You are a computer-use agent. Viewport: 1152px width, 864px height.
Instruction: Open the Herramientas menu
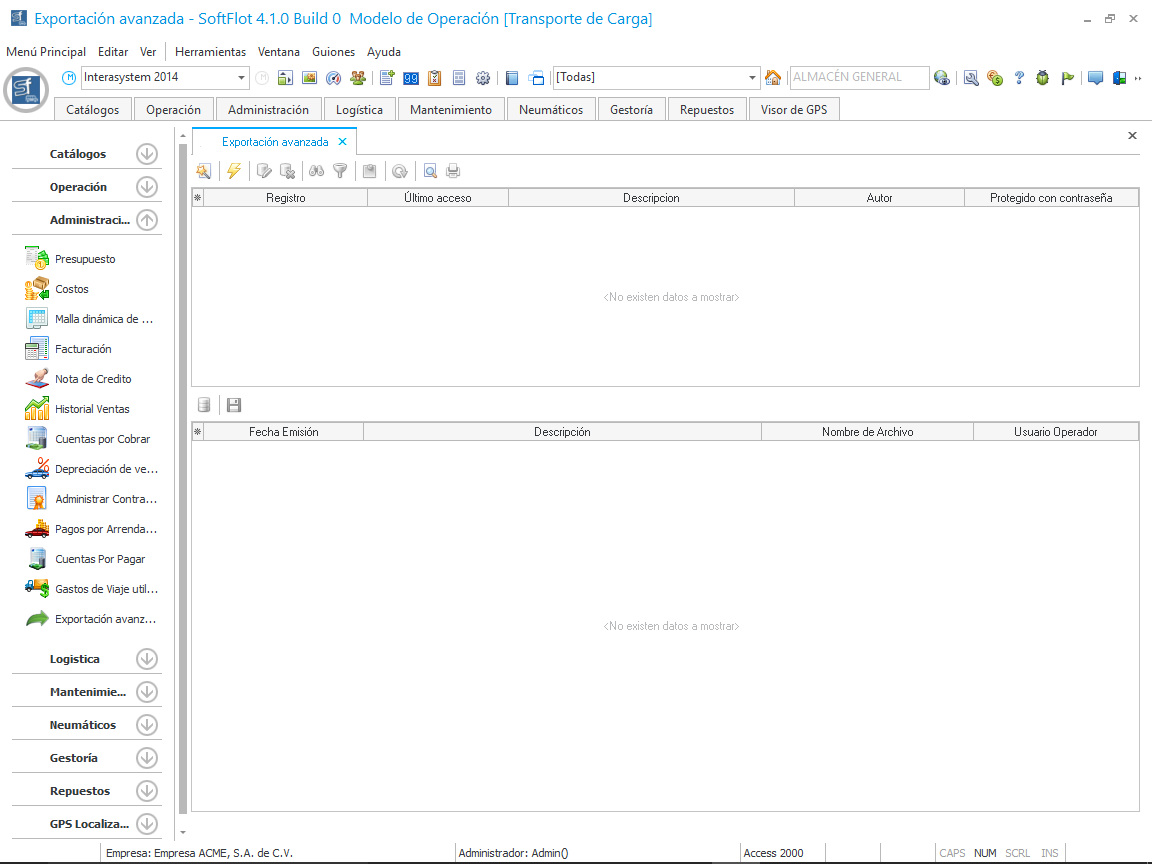click(210, 52)
